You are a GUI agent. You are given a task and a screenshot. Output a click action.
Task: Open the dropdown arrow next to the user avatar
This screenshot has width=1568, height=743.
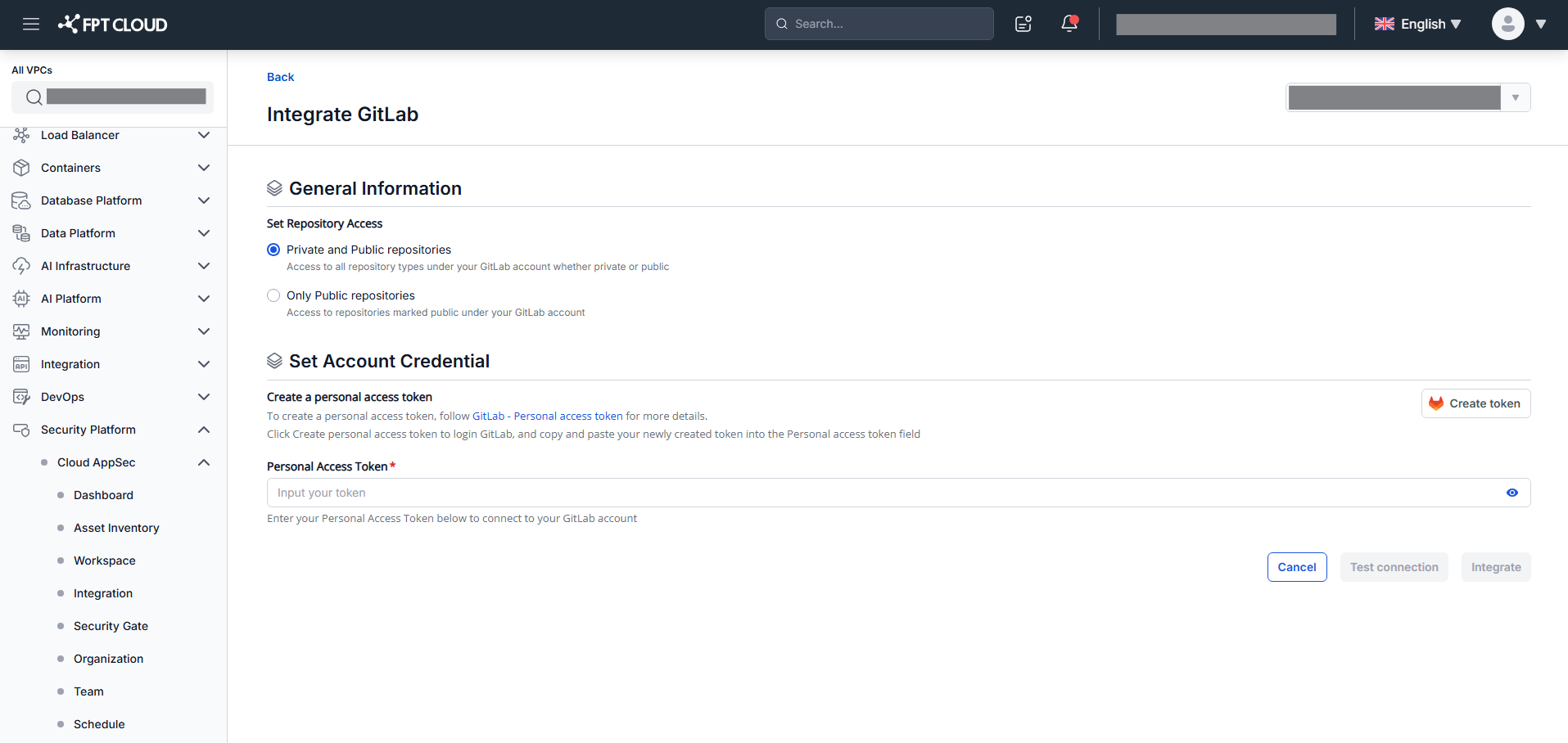1541,24
